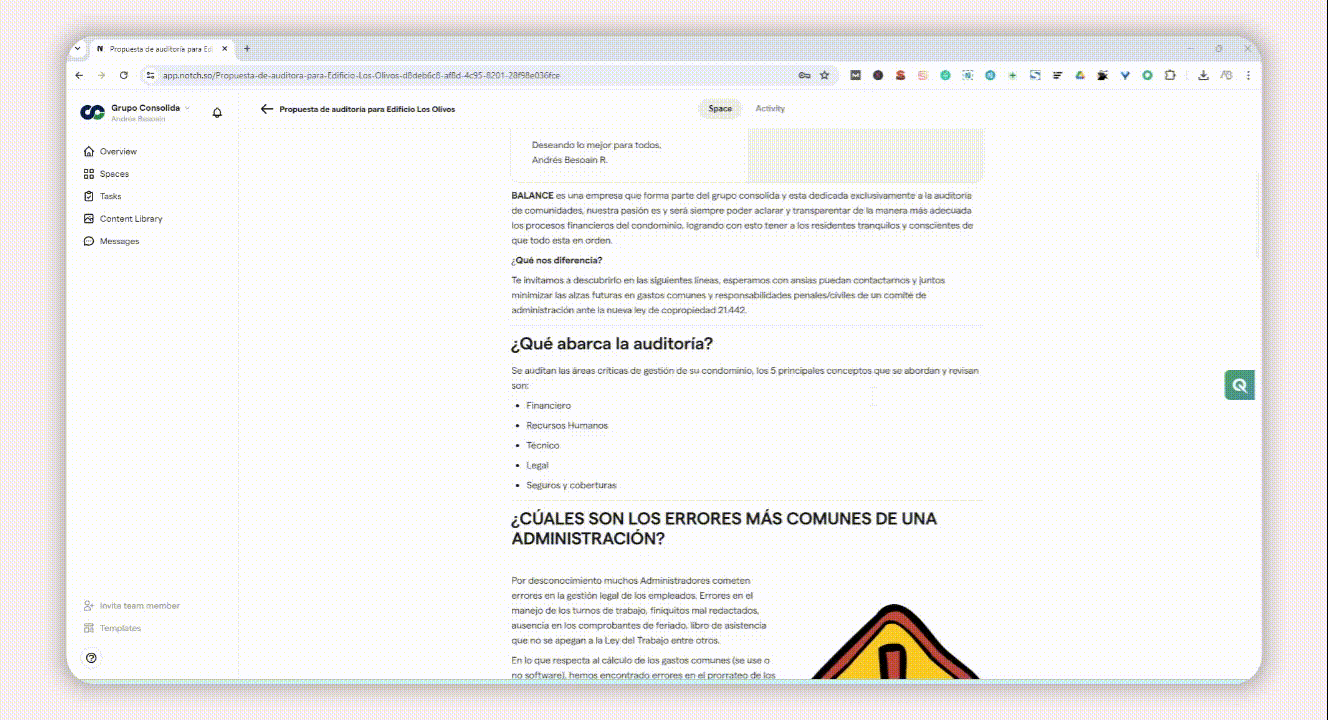Open the tab search dropdown arrow
This screenshot has height=720, width=1328.
click(x=79, y=48)
